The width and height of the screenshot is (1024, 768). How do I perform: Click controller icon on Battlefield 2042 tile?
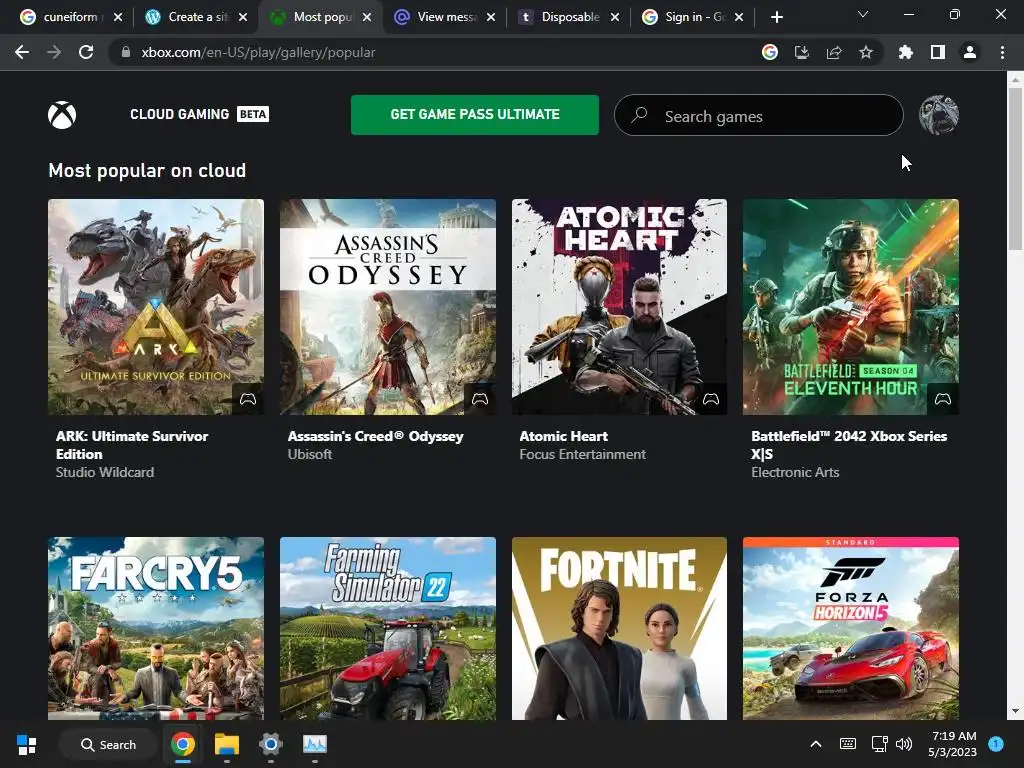pos(942,398)
